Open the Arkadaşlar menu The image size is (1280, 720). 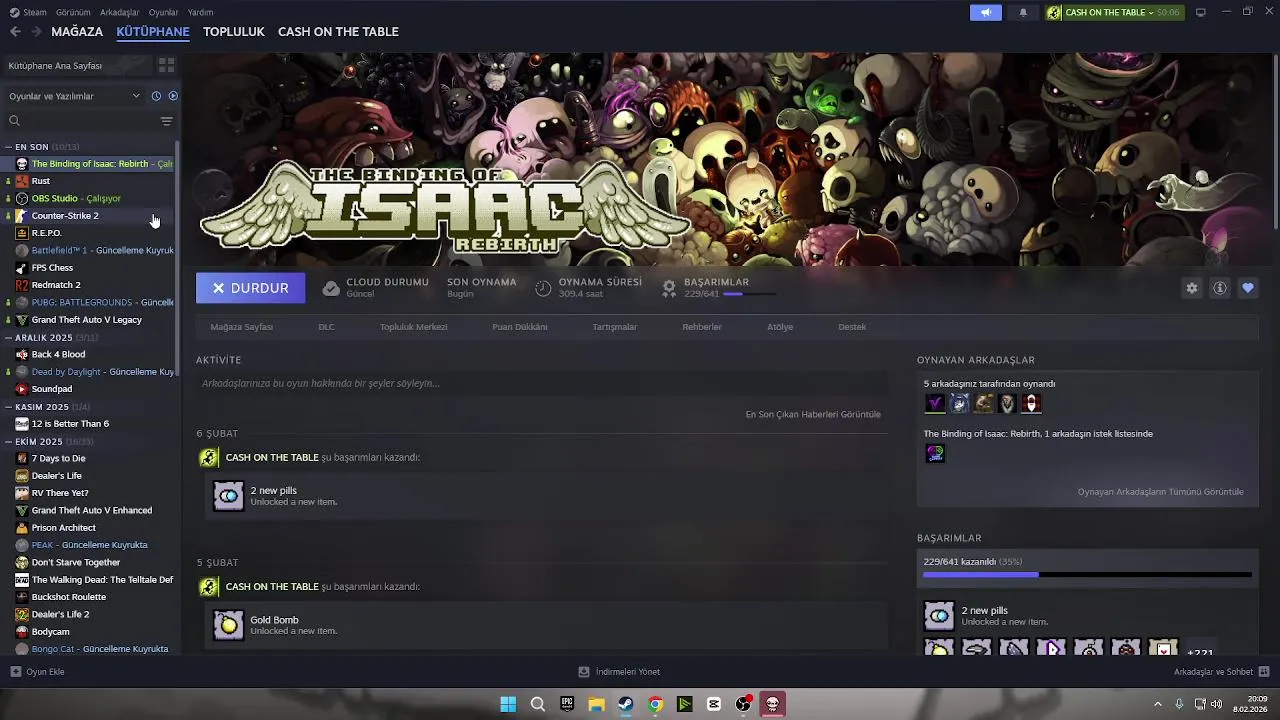click(x=120, y=12)
